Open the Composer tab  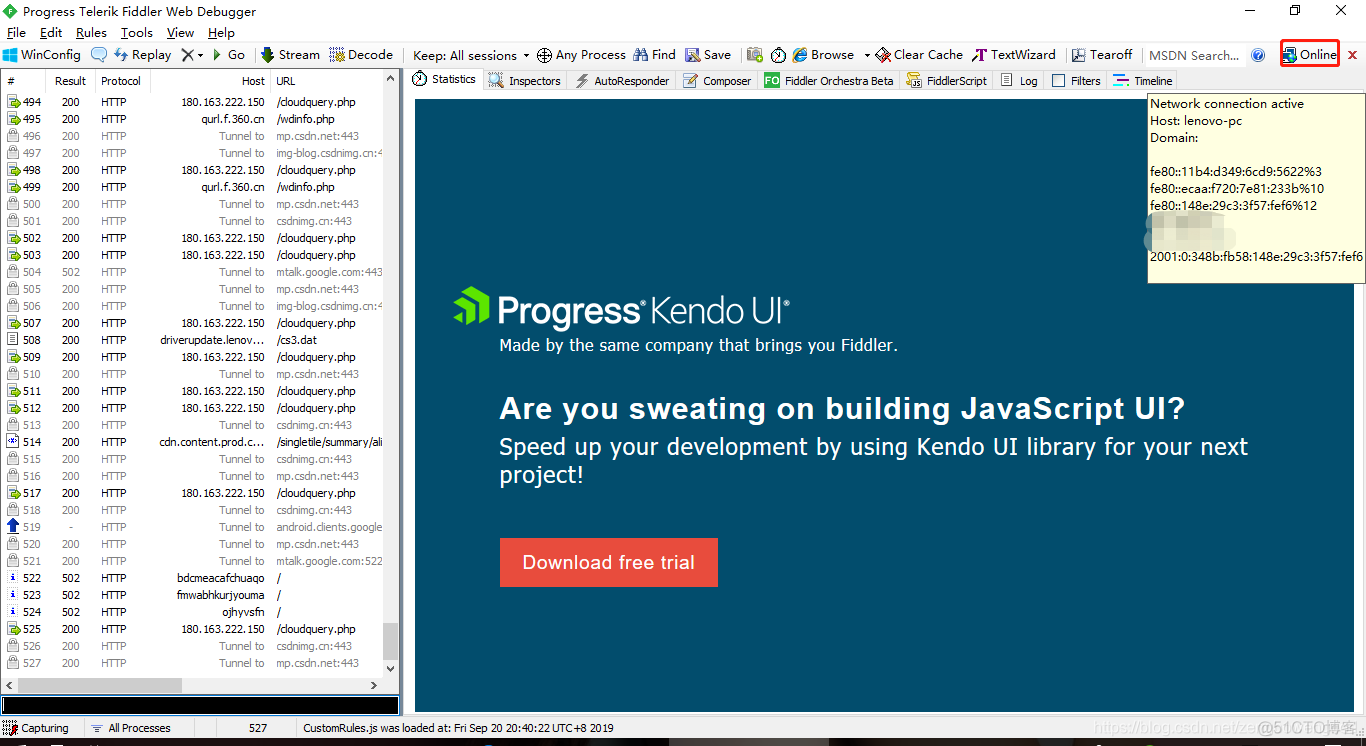[x=717, y=81]
